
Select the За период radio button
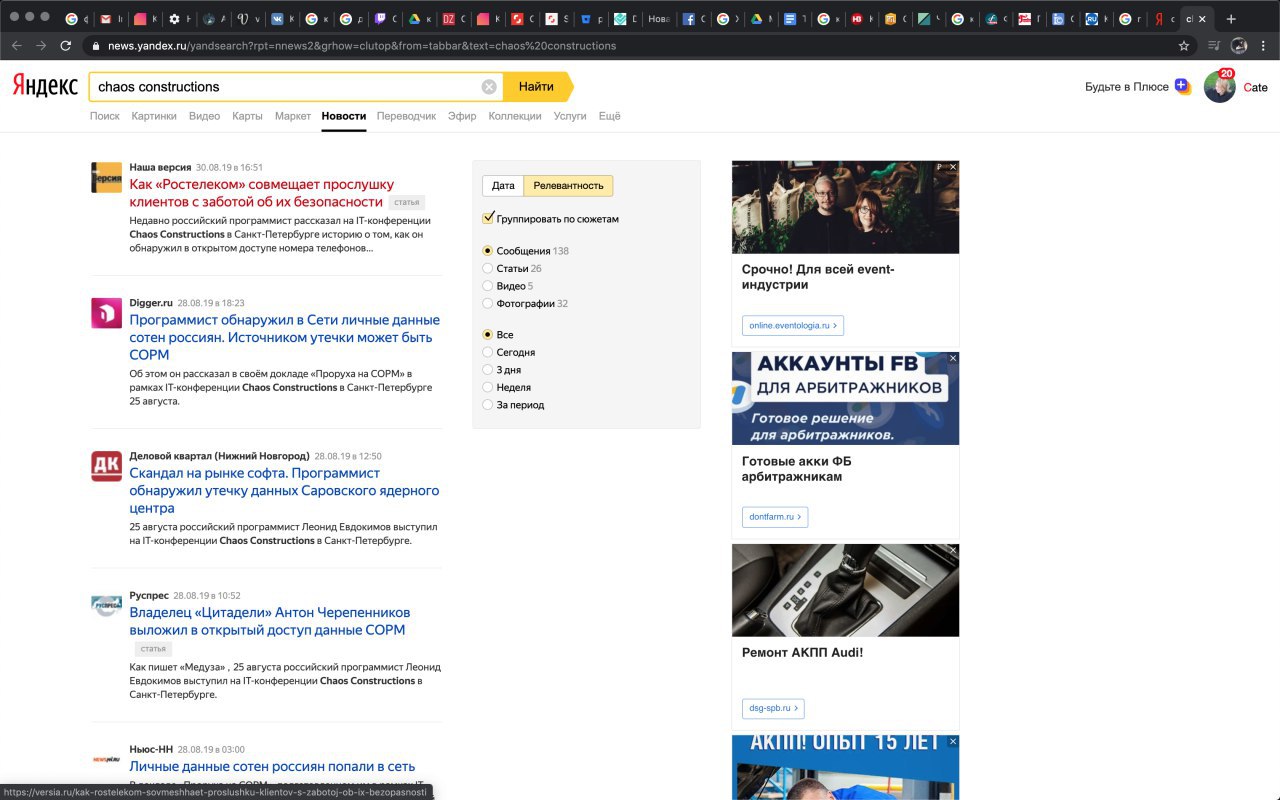point(488,405)
